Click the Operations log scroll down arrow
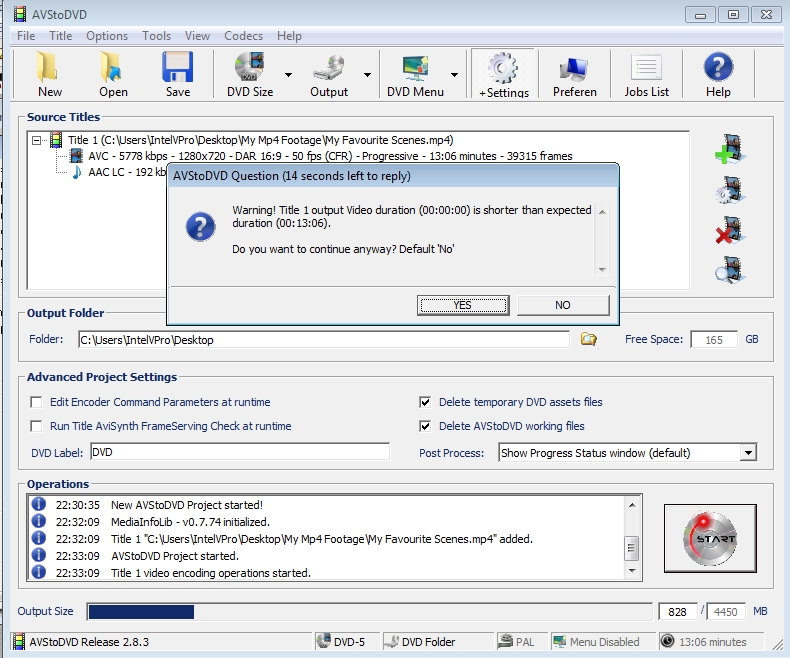Viewport: 790px width, 658px height. coord(632,571)
